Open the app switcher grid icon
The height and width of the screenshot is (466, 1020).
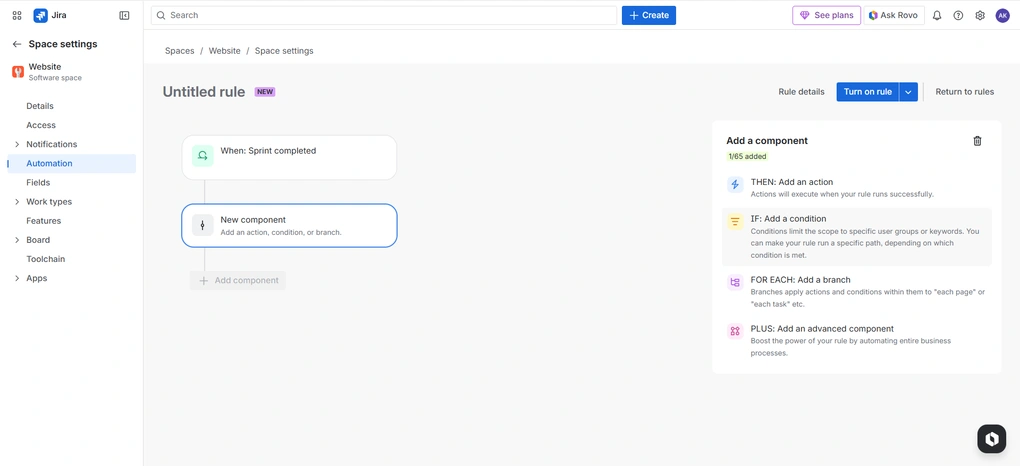17,15
